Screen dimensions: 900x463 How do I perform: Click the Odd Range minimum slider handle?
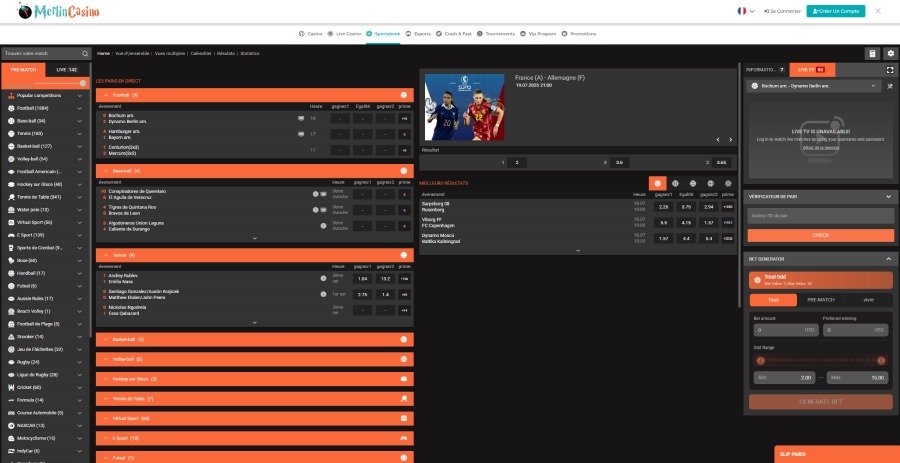(761, 361)
